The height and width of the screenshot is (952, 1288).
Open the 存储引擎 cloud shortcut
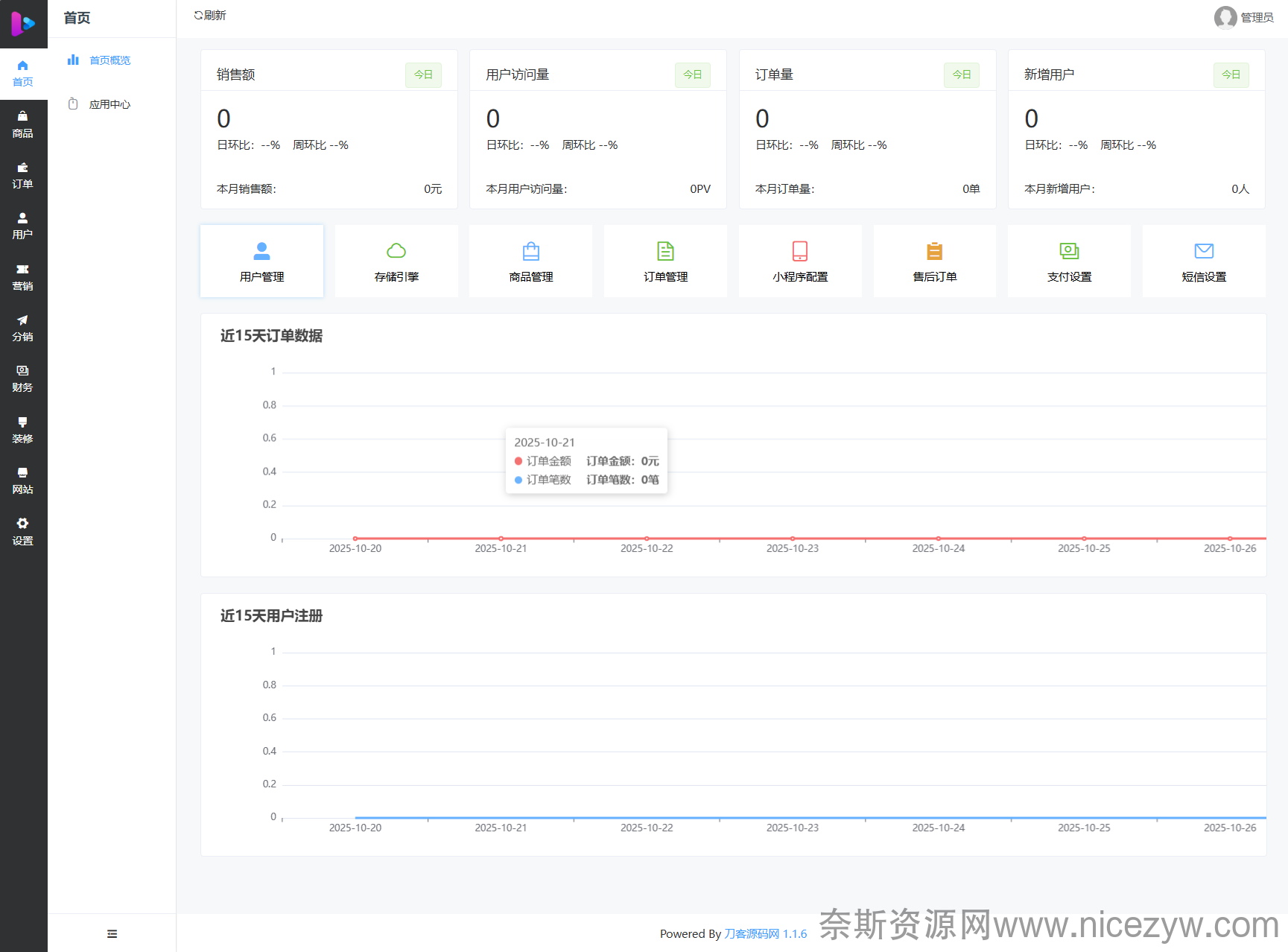(396, 261)
